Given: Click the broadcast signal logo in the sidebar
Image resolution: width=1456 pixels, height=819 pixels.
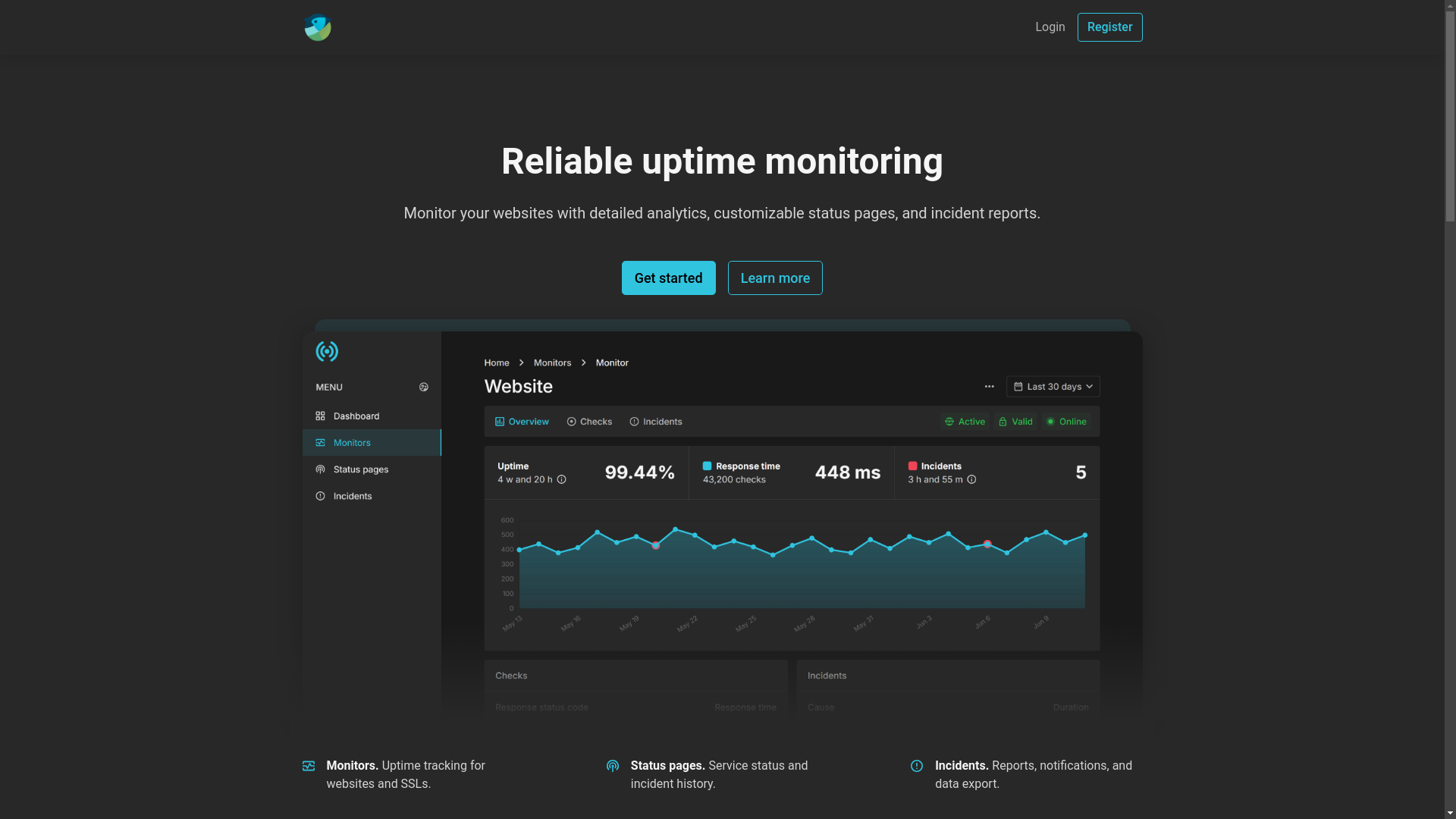Looking at the screenshot, I should click(x=327, y=351).
